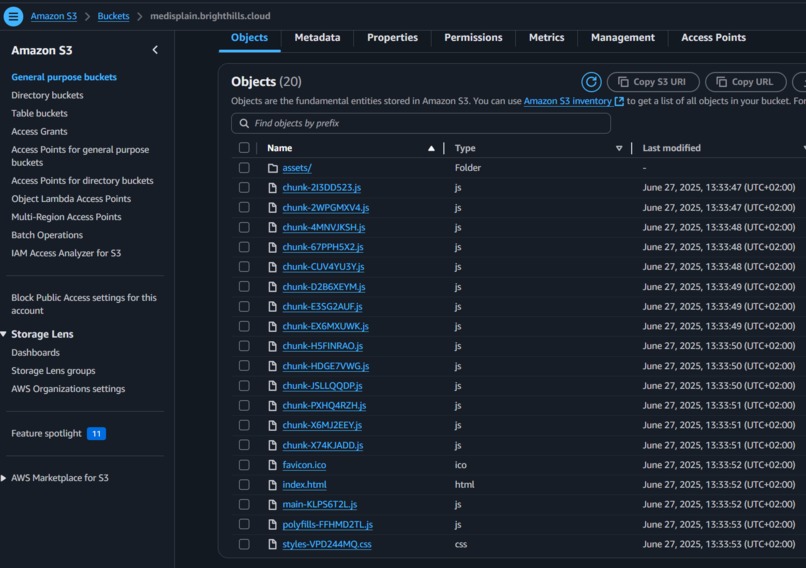Select checkbox for chunk-D2B6XEYM.js

244,286
